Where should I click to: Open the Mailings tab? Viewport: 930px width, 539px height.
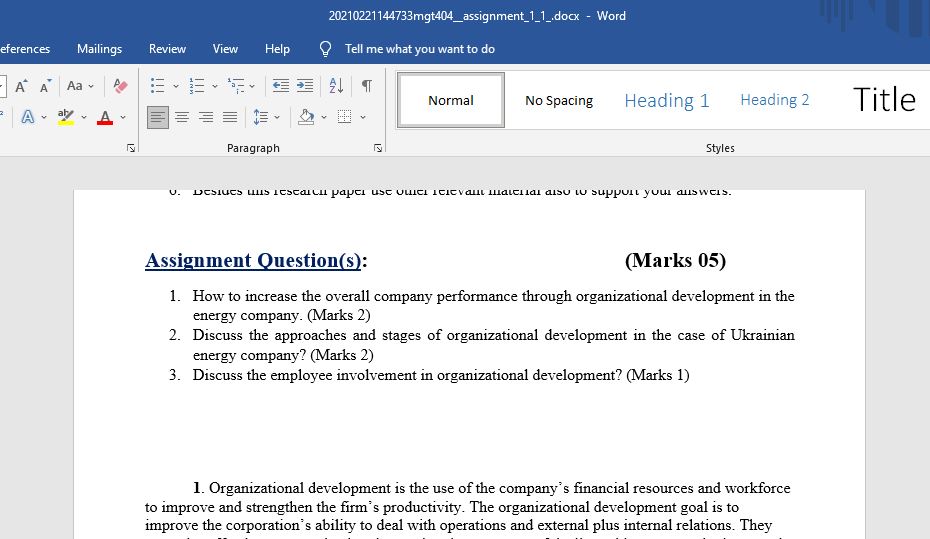coord(100,49)
